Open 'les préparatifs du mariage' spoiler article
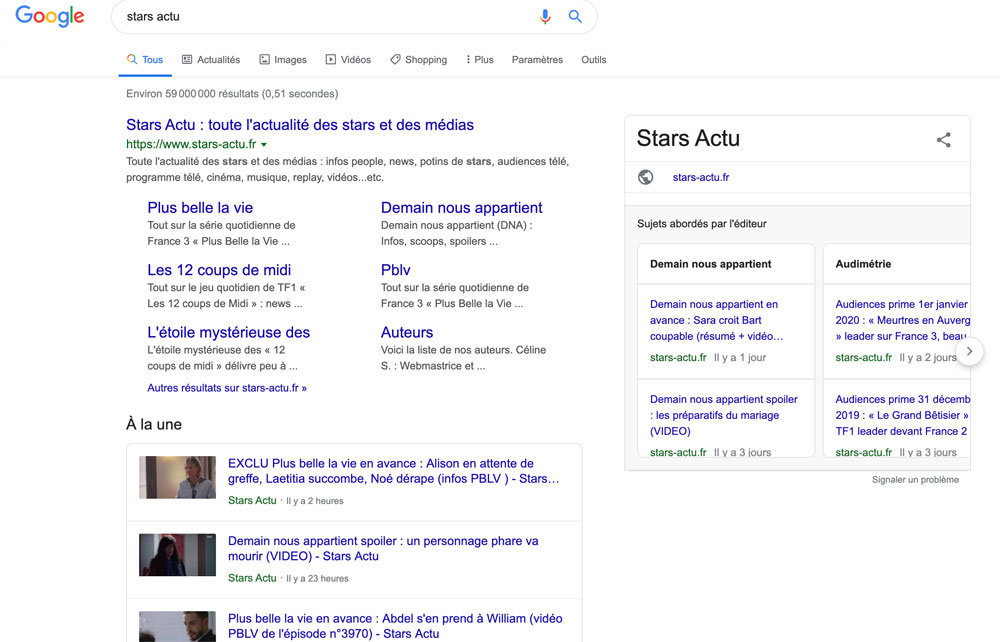 tap(724, 415)
